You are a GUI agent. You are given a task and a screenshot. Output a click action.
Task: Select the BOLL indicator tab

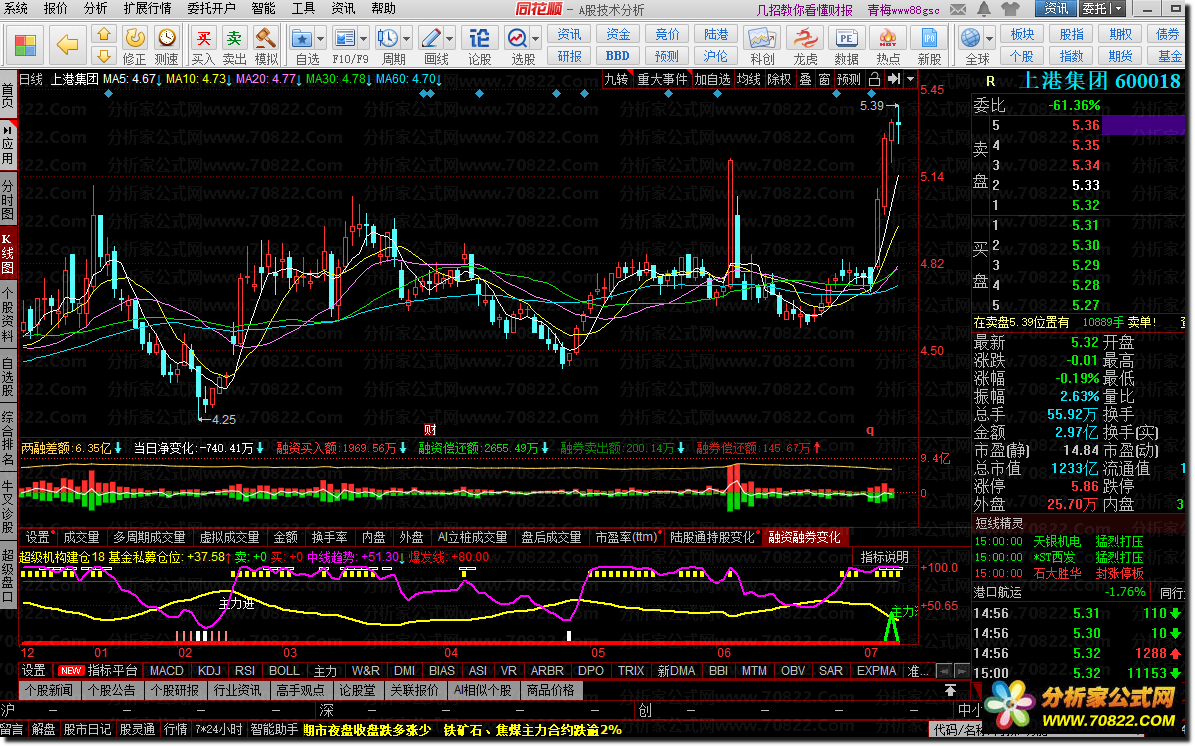click(284, 671)
